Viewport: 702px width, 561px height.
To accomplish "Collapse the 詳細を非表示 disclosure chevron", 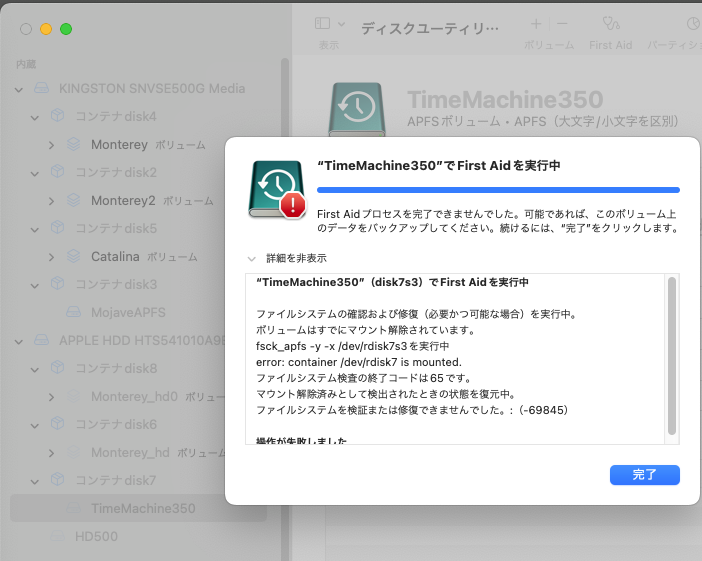I will click(252, 259).
